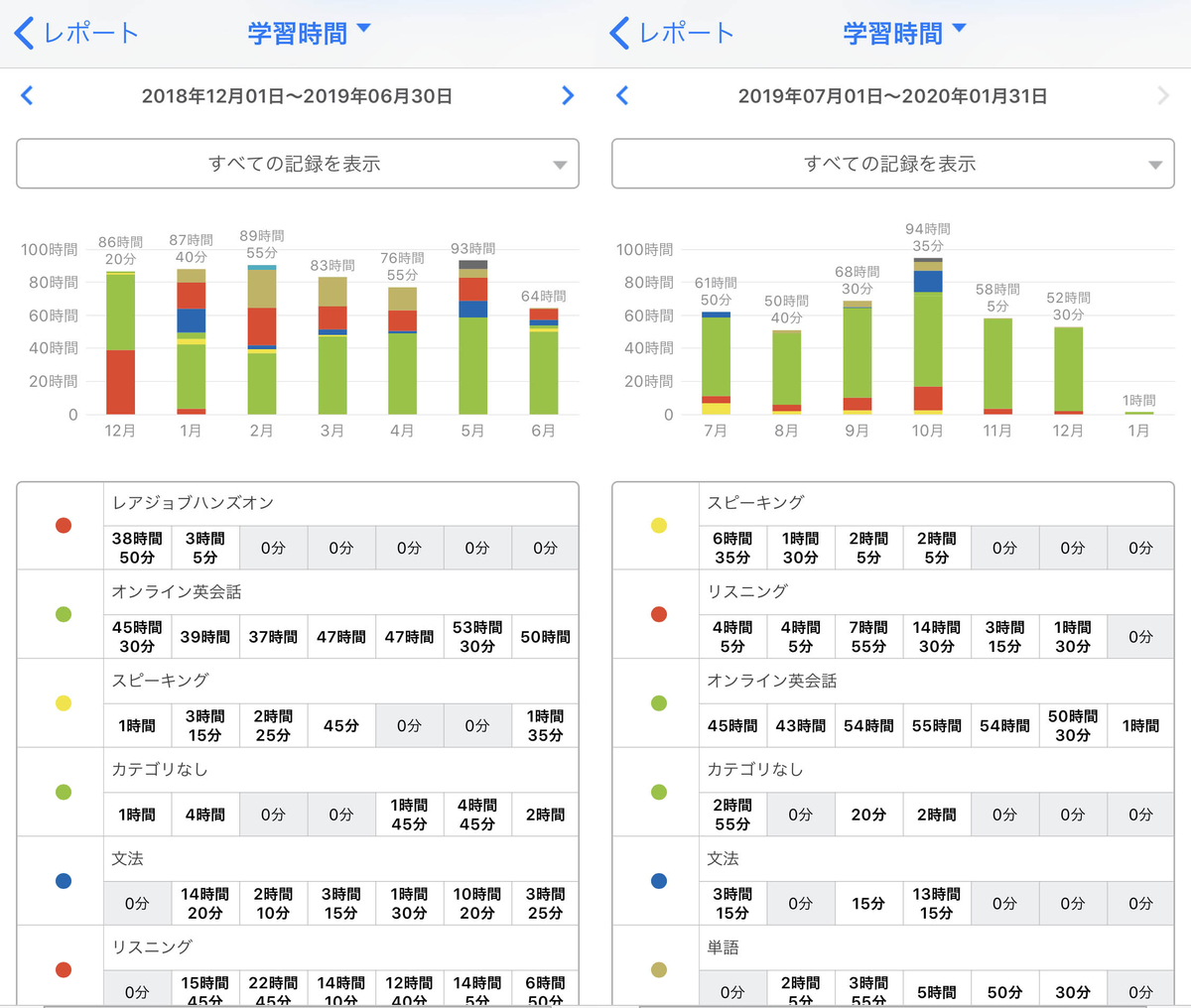Click yellow swatch beside スピーキング in left table
The image size is (1191, 1008).
click(x=64, y=703)
